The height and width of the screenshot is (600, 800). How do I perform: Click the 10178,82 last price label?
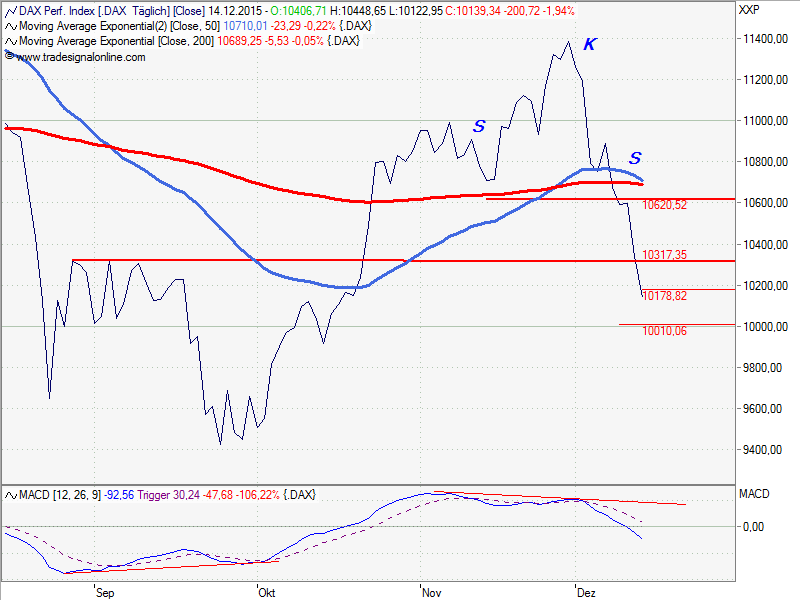[664, 296]
